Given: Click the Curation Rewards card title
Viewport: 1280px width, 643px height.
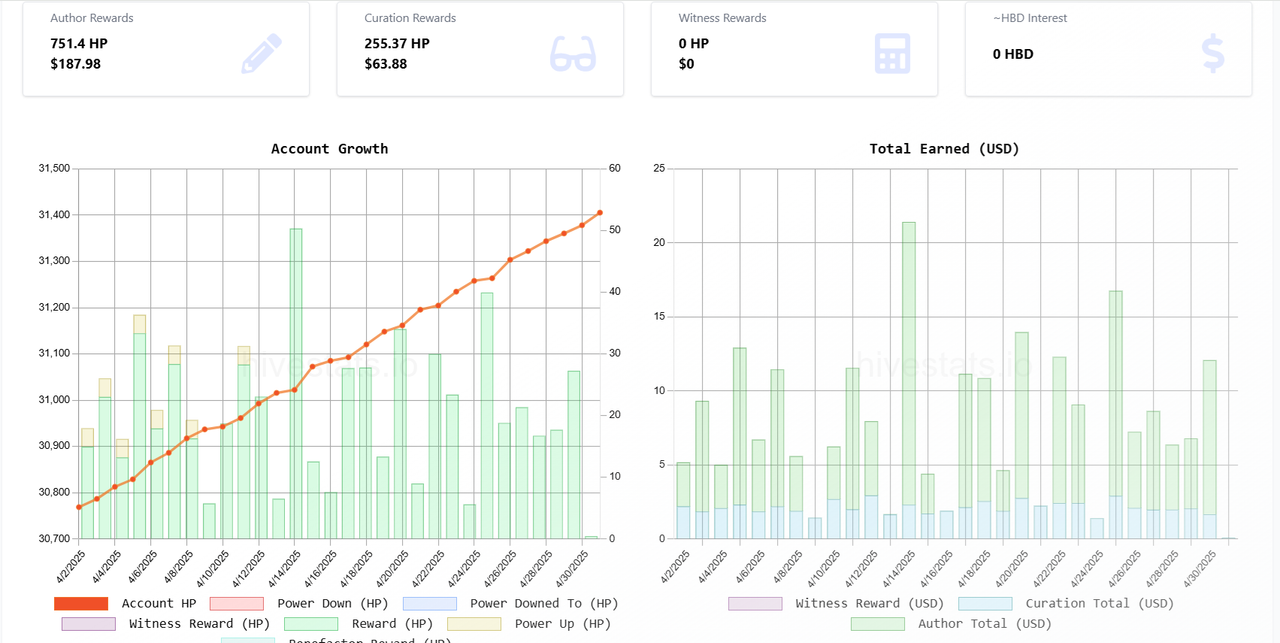Looking at the screenshot, I should [x=410, y=18].
